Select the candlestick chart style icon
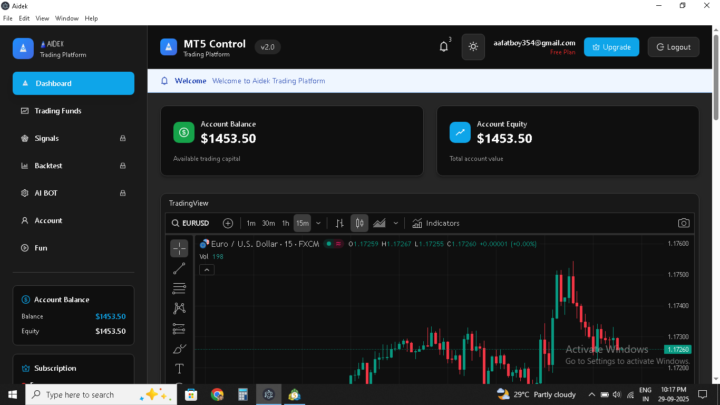 click(x=359, y=223)
